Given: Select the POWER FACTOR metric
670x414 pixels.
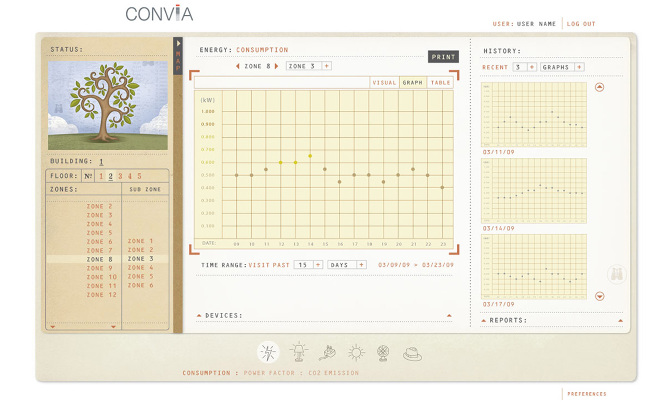Looking at the screenshot, I should (x=269, y=373).
